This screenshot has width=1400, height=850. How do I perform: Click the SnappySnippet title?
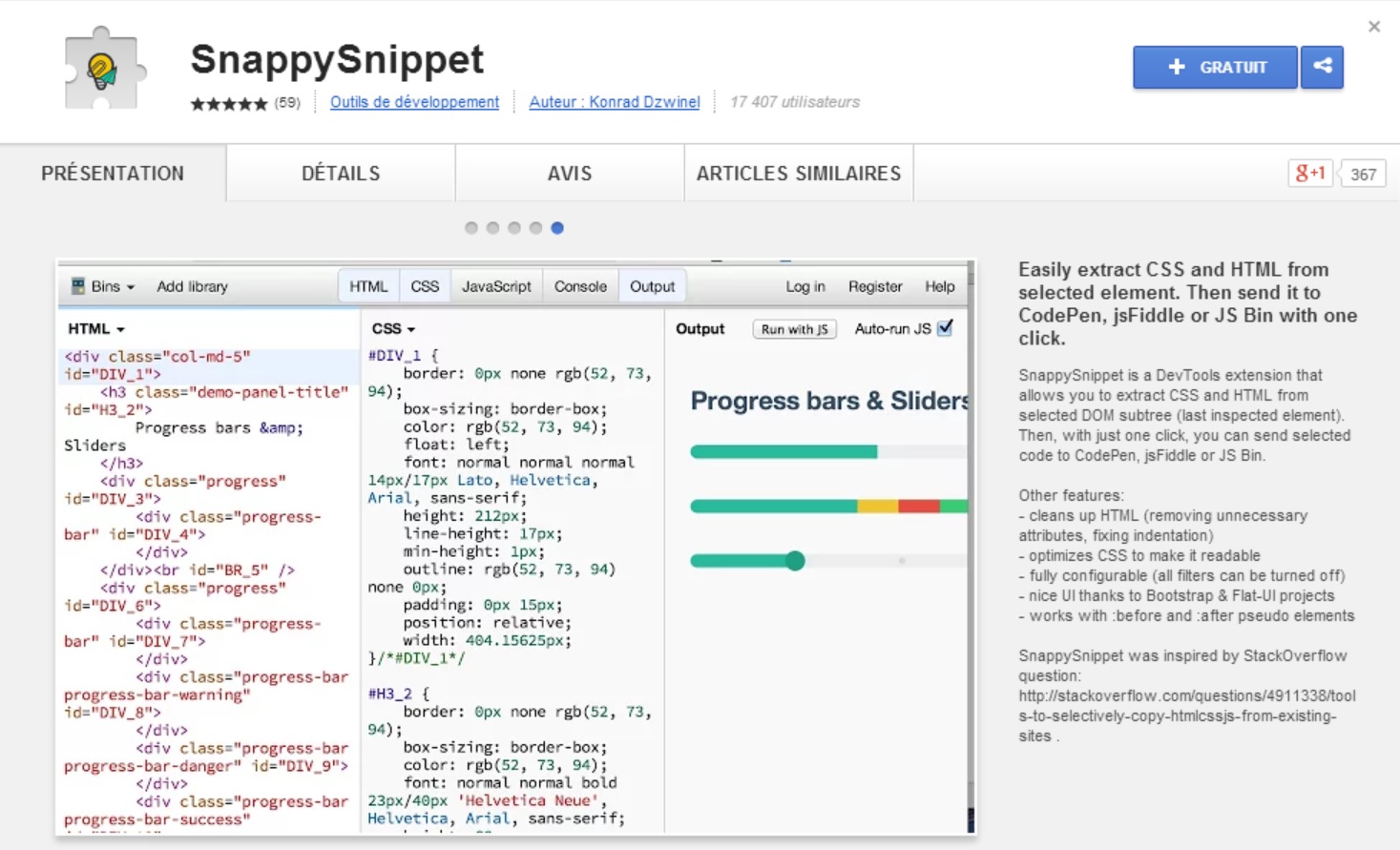337,59
